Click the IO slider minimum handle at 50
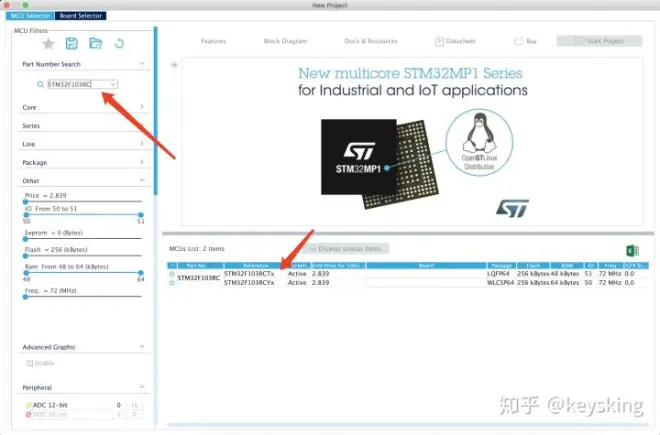Image resolution: width=660 pixels, height=435 pixels. click(26, 215)
